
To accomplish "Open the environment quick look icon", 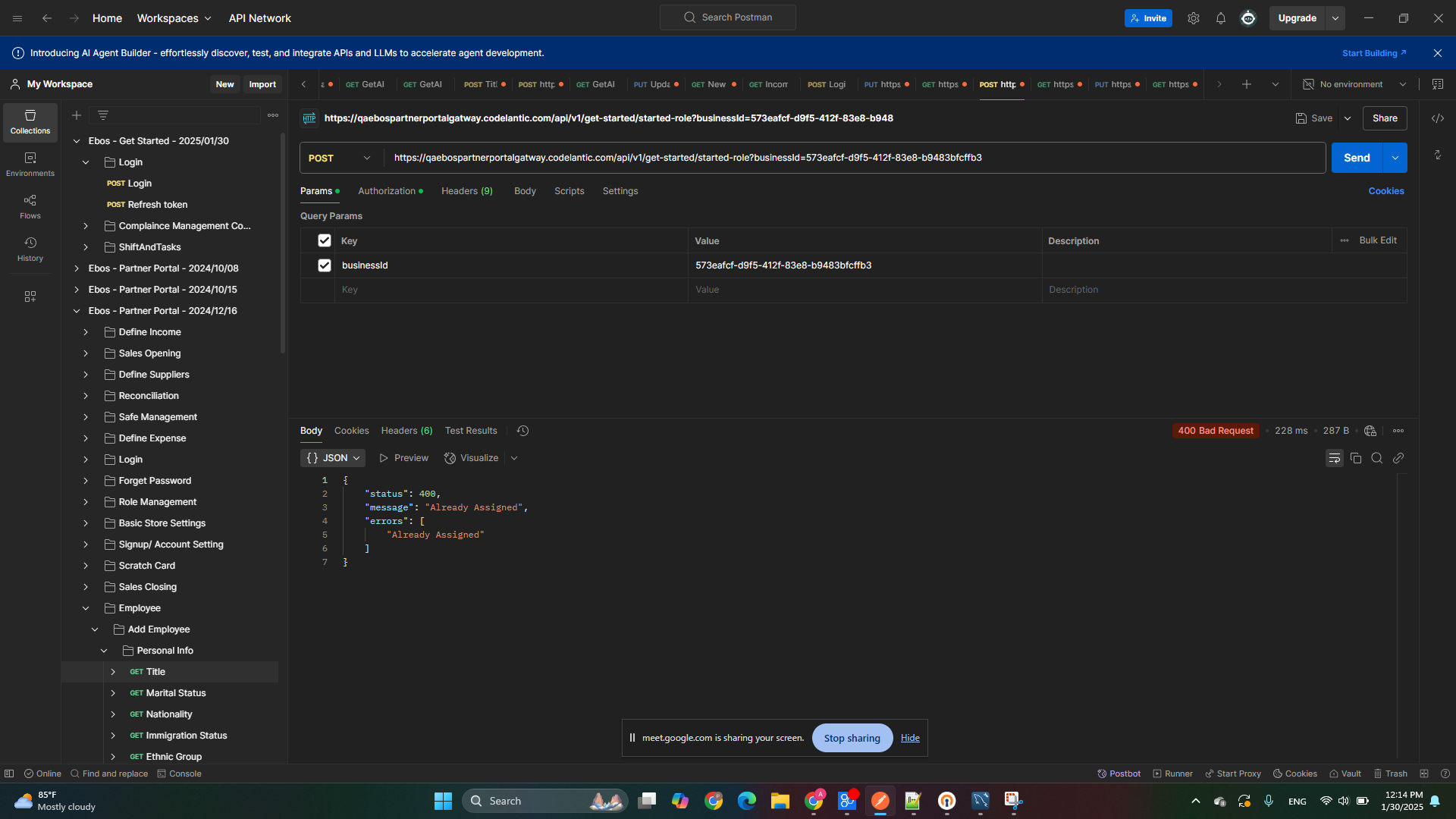I will tap(1438, 84).
